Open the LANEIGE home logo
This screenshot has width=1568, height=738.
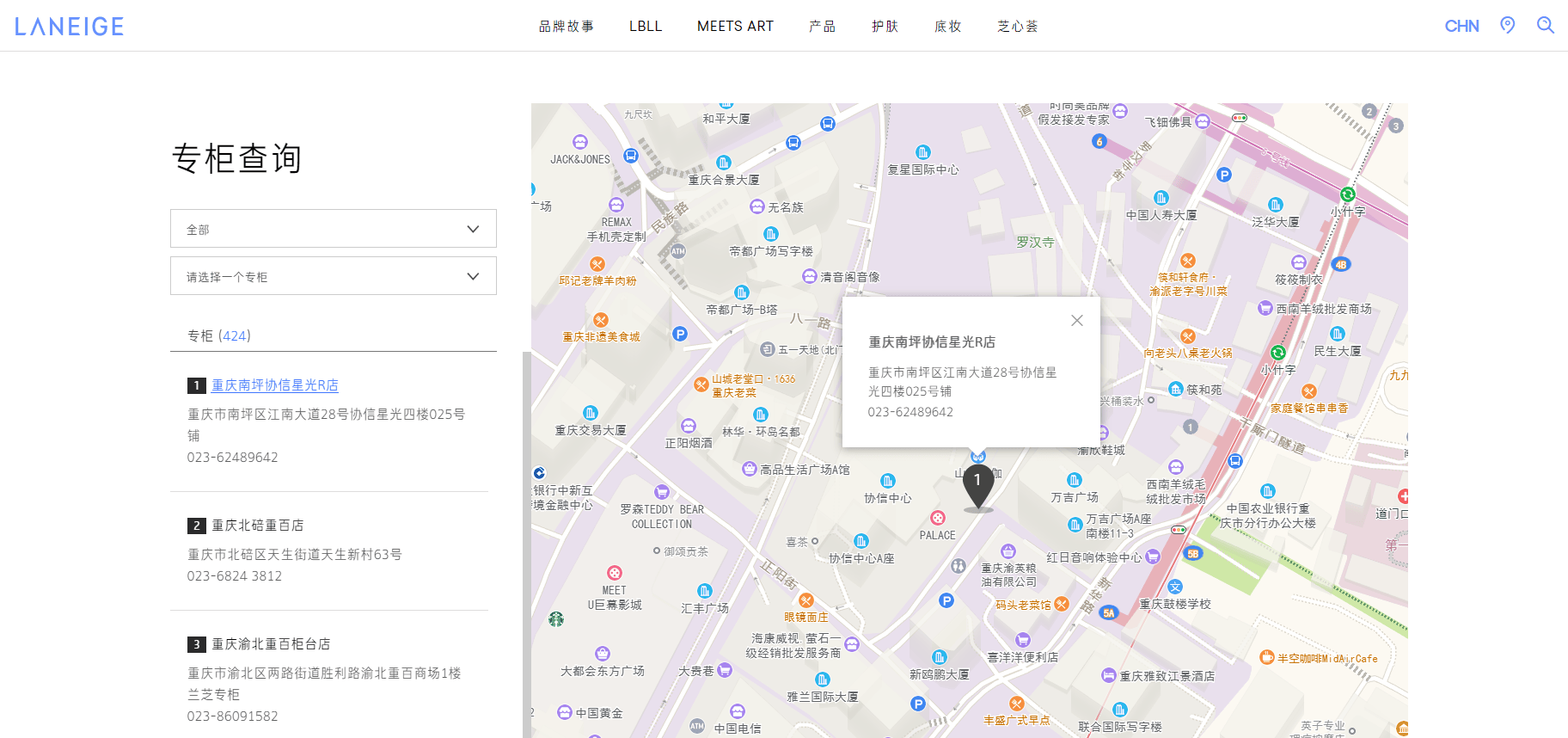[70, 27]
